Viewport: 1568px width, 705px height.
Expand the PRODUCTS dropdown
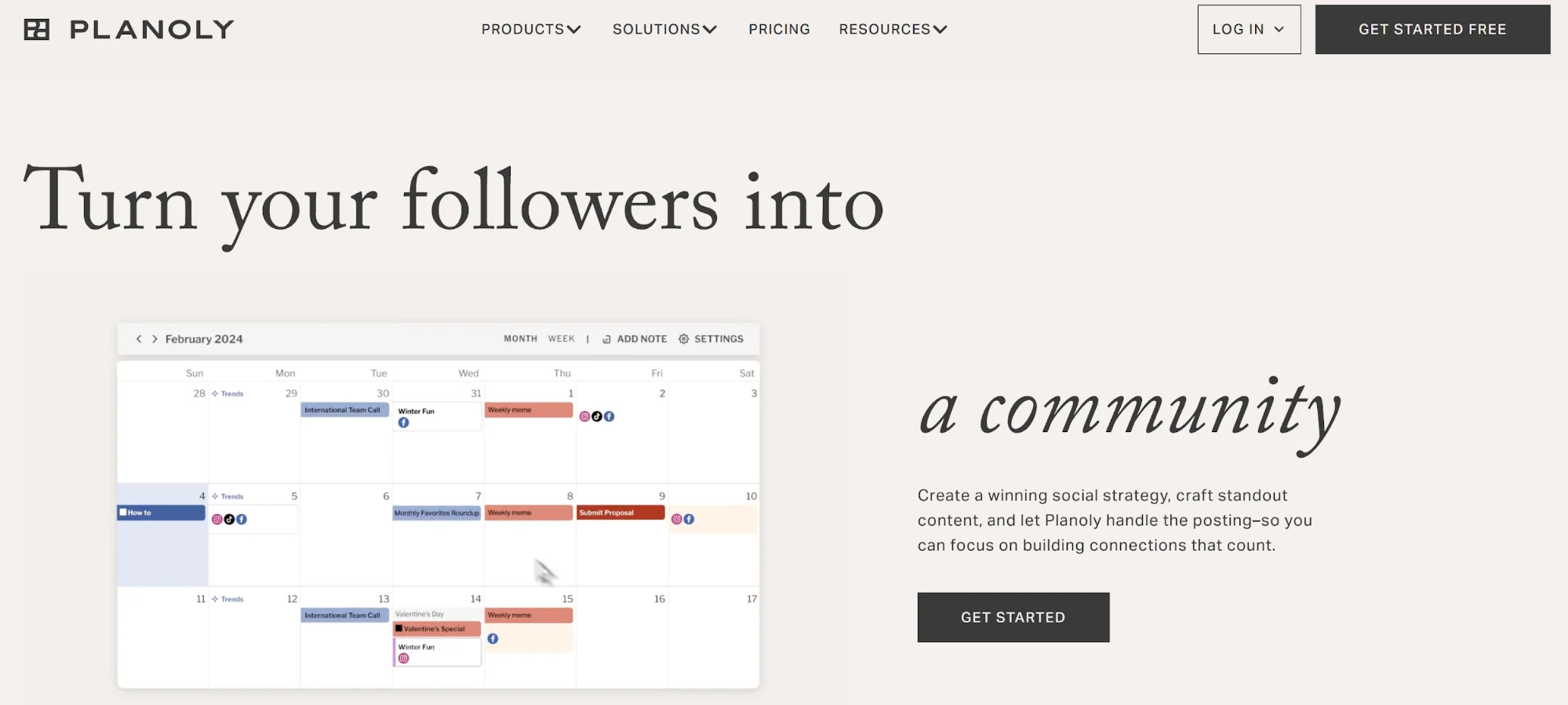(x=531, y=29)
